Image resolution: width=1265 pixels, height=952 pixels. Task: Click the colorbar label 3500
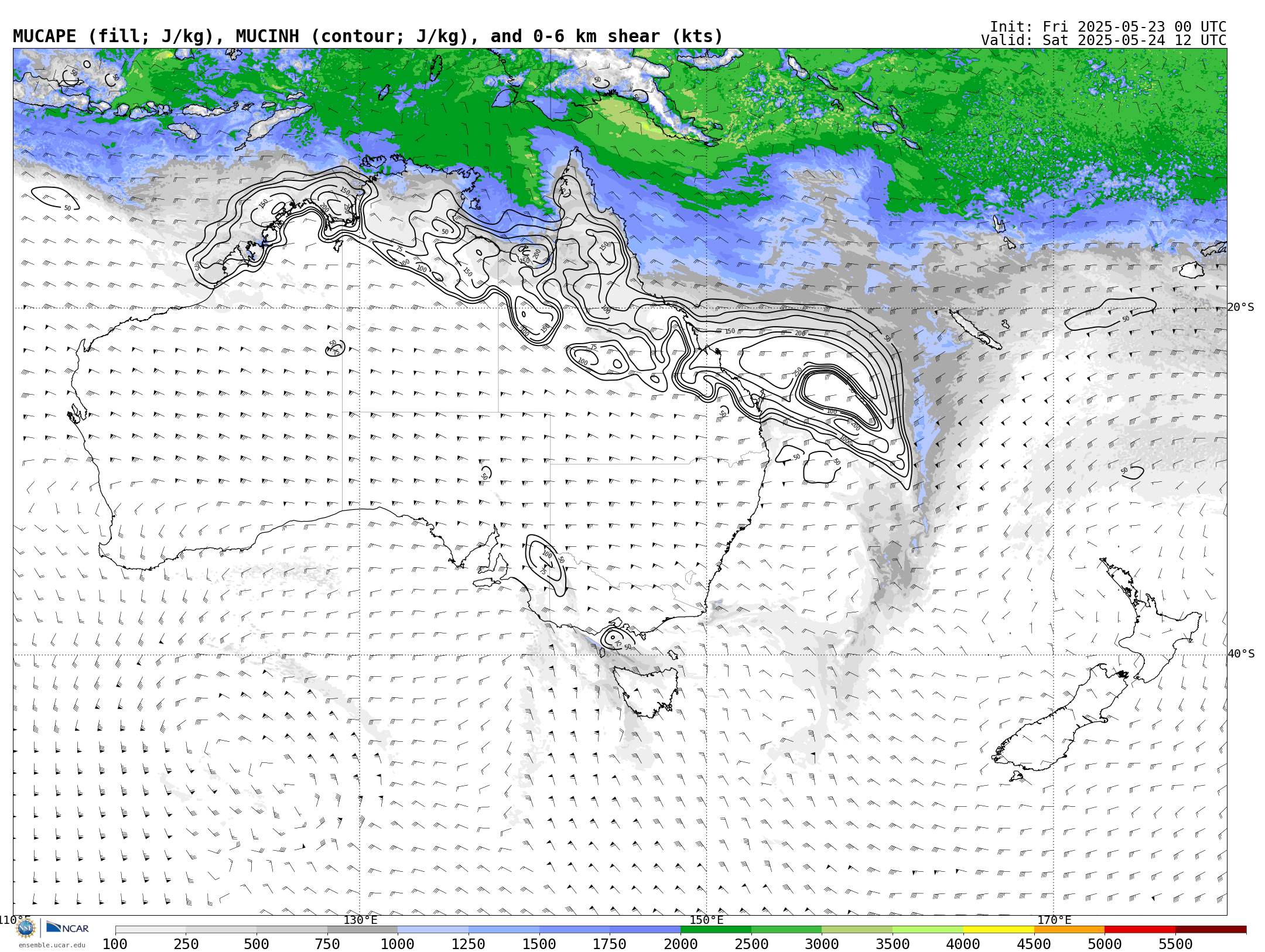[x=893, y=944]
